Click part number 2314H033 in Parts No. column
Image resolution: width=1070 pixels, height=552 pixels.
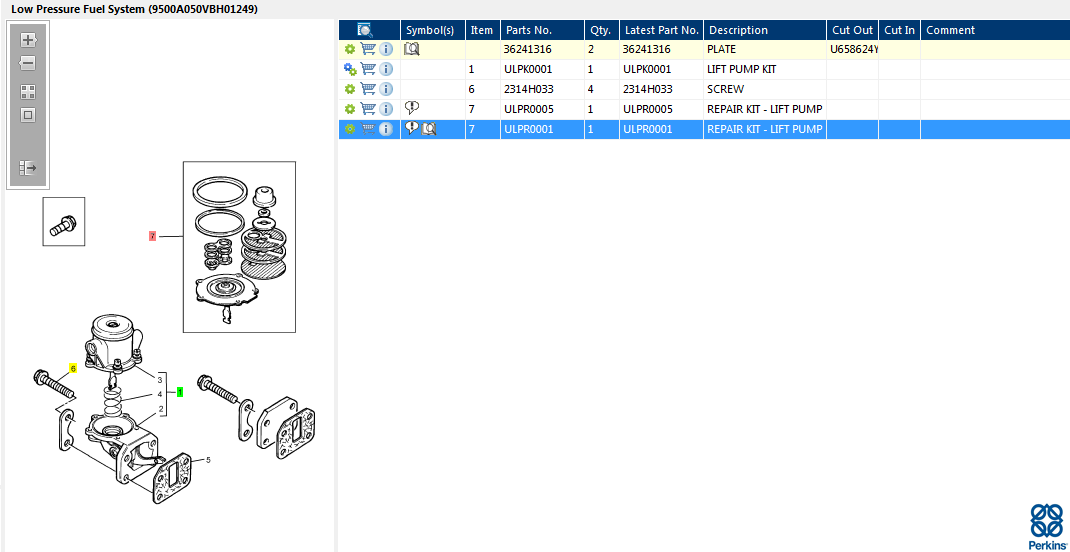coord(527,89)
